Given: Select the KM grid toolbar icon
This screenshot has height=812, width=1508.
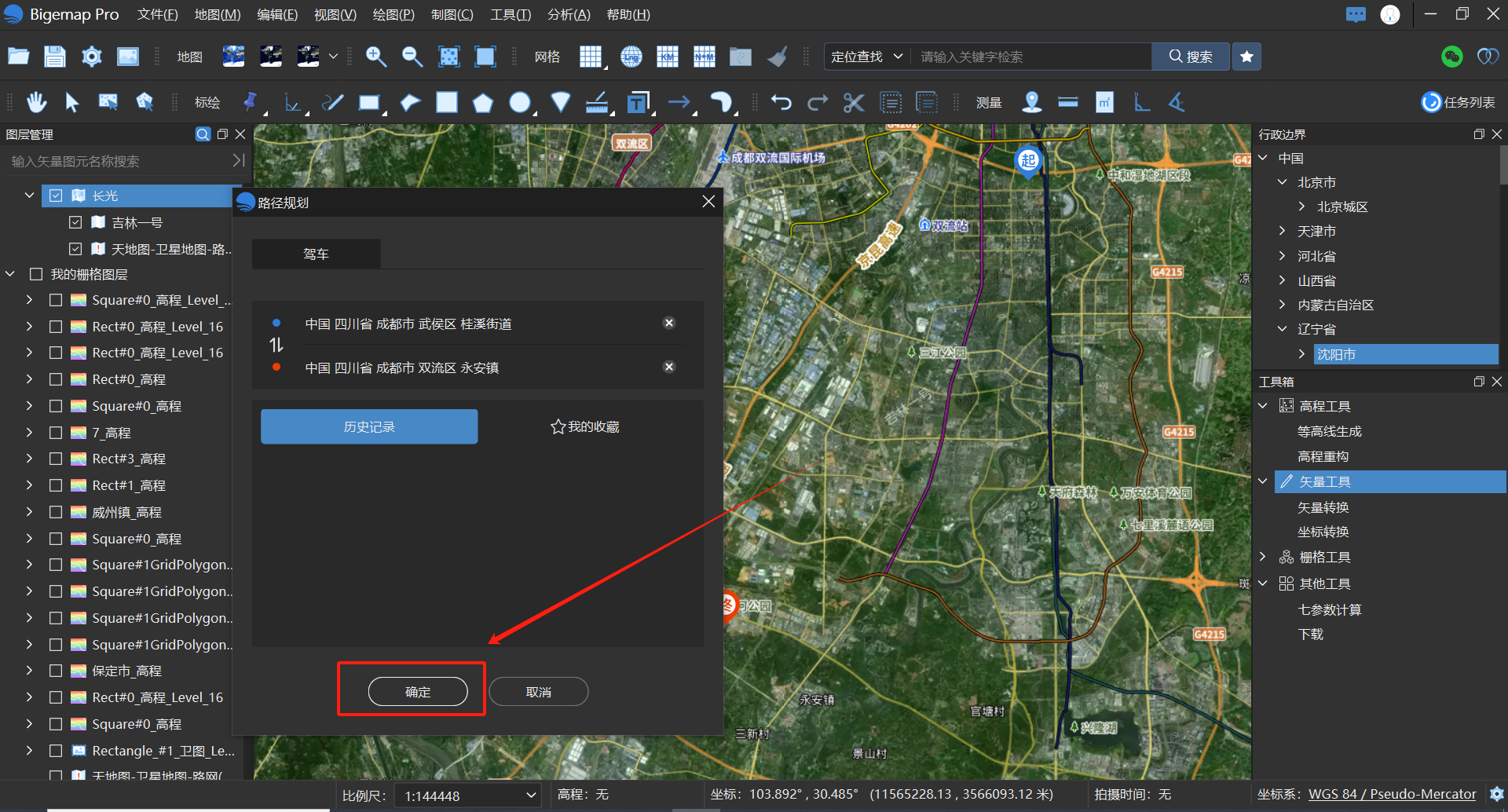Looking at the screenshot, I should point(667,57).
